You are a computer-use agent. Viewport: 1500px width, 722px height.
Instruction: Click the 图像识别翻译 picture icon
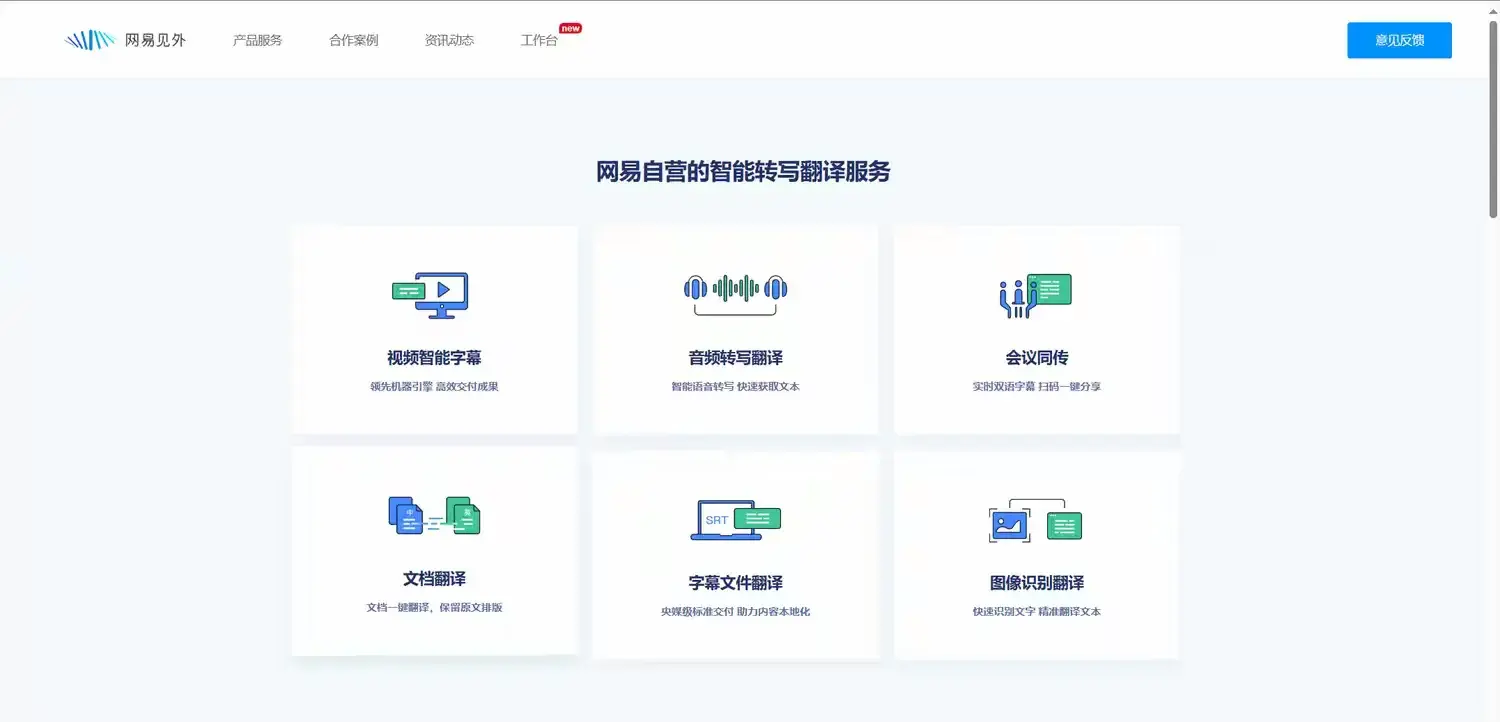(1036, 520)
